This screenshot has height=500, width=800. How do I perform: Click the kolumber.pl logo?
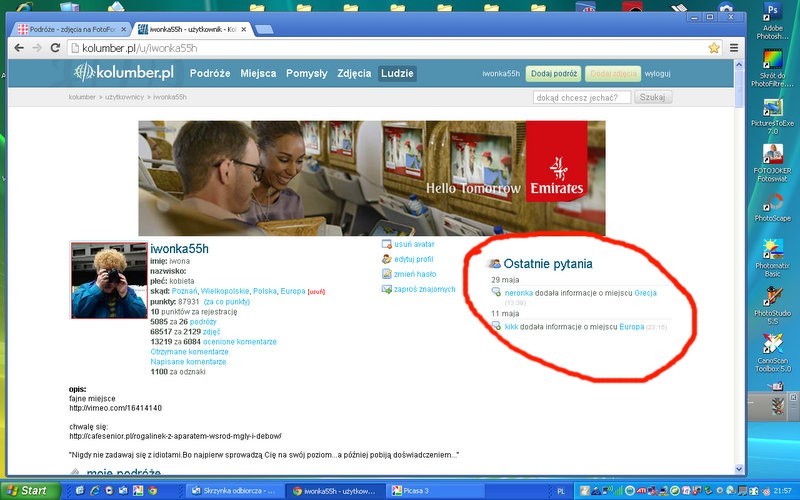125,73
